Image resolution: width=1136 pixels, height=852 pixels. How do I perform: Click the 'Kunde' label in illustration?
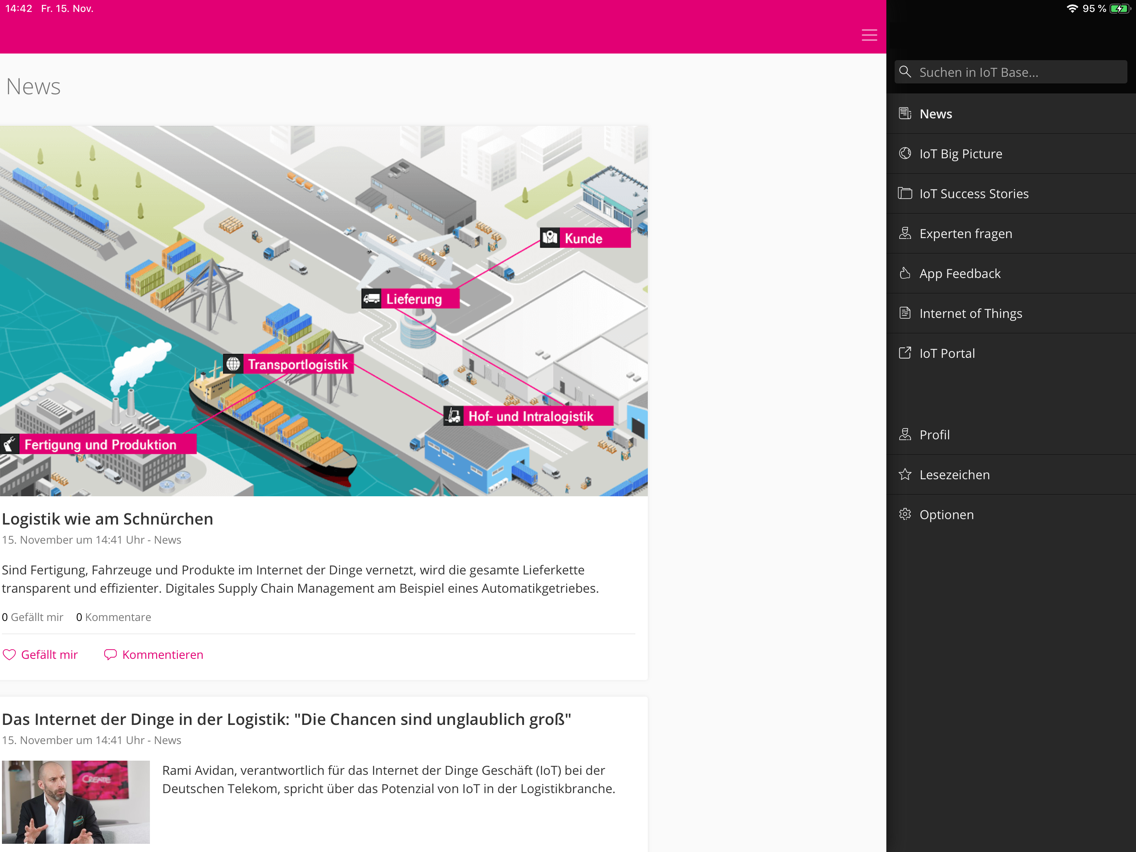tap(583, 238)
